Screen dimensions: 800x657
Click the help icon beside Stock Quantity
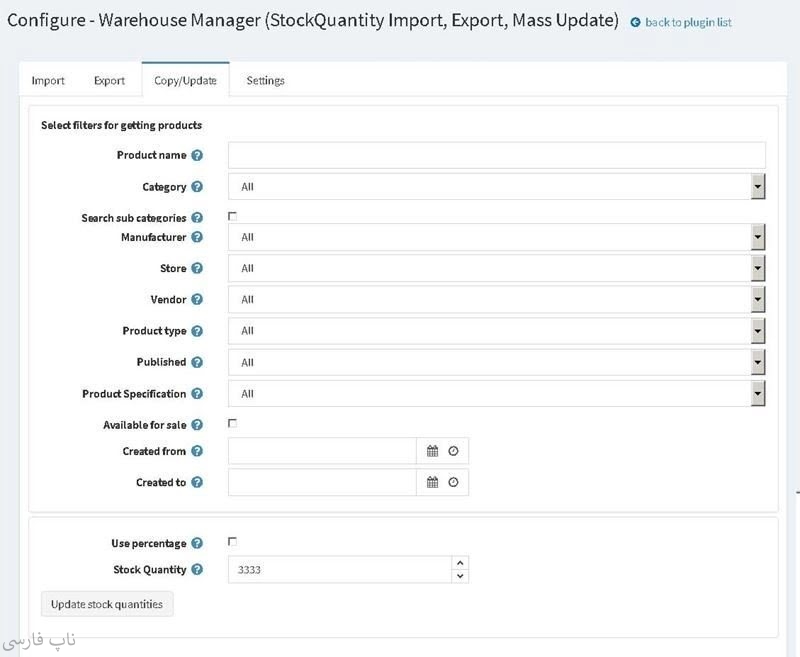197,569
